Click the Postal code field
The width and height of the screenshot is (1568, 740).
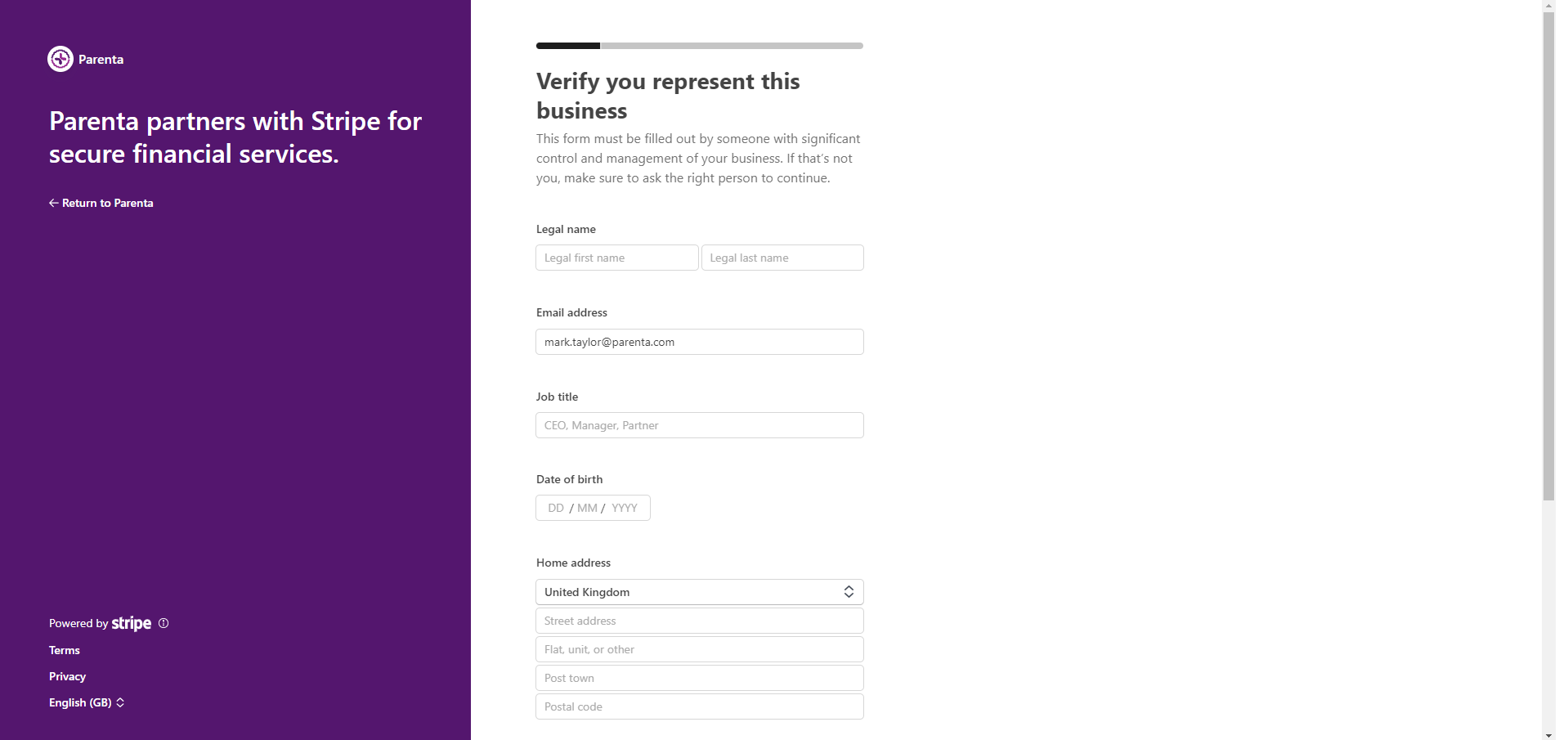coord(700,706)
